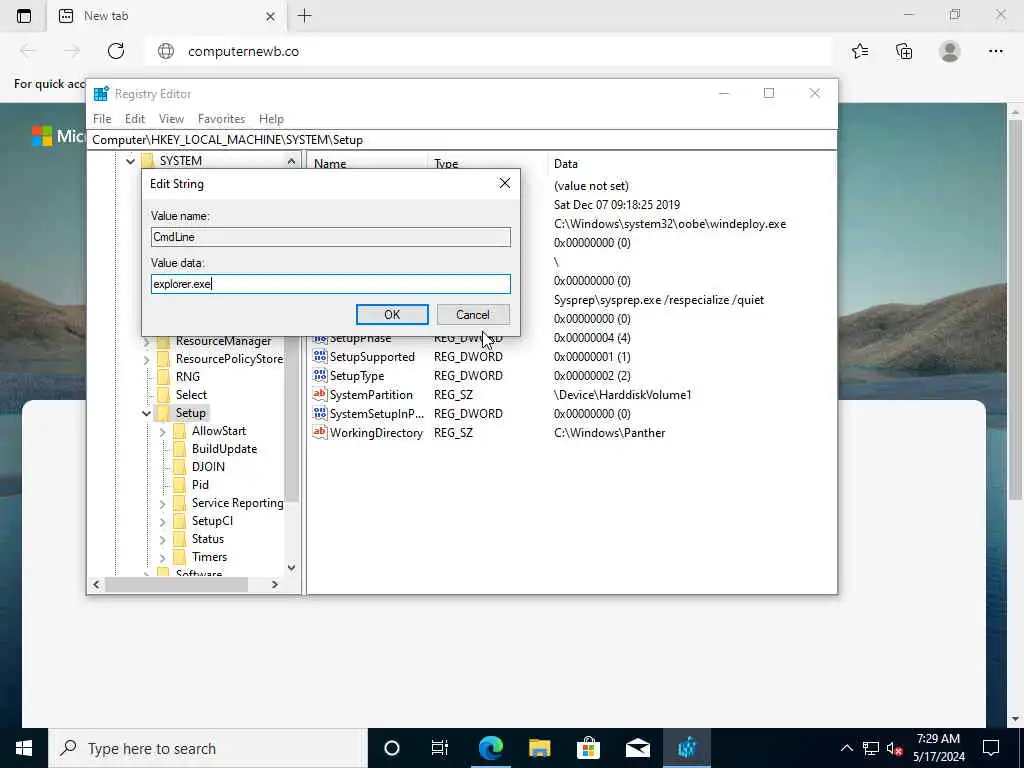Expand the Timers key
This screenshot has height=768, width=1024.
point(163,557)
